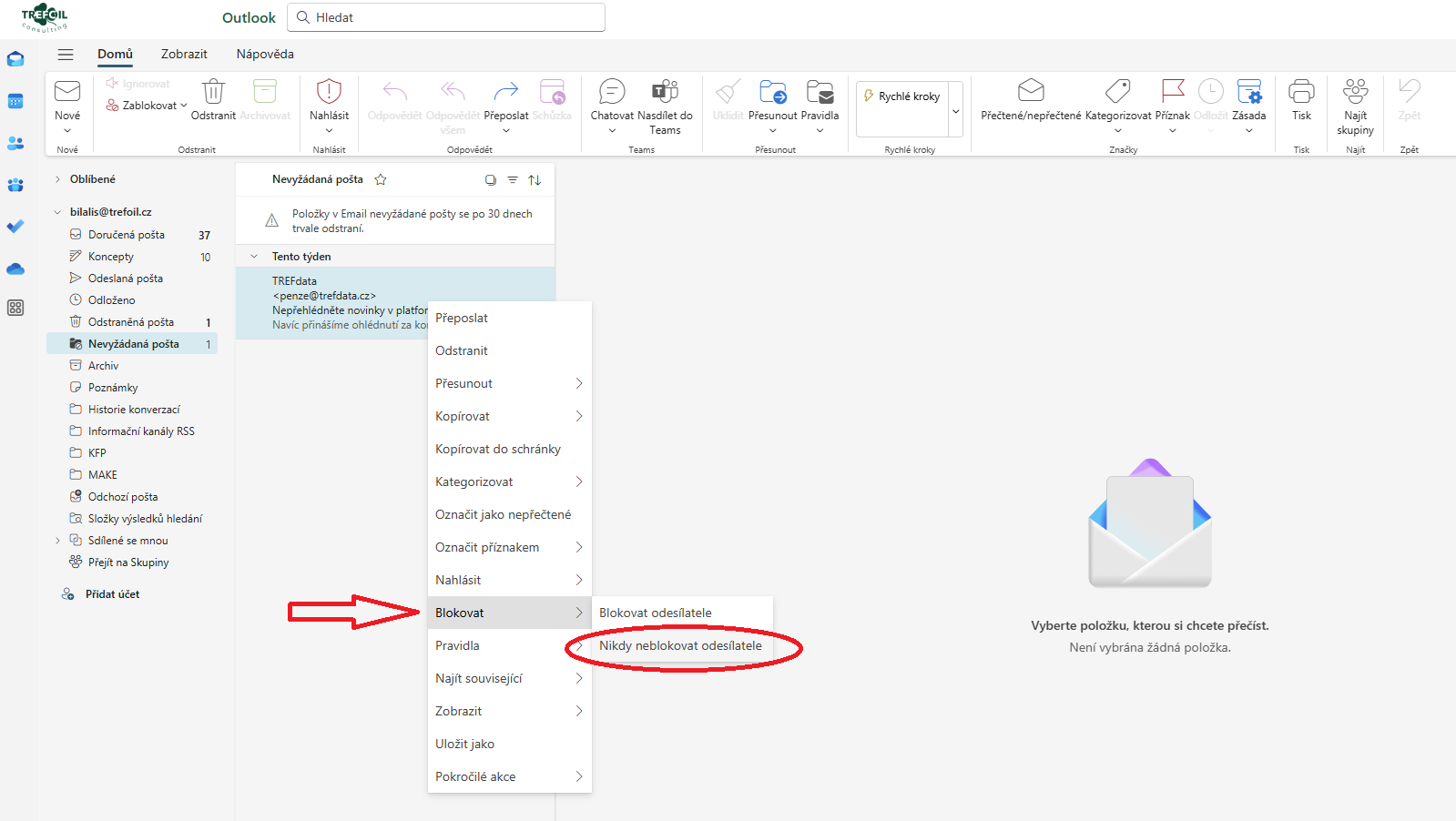
Task: Select the Domů ribbon tab
Action: point(116,54)
